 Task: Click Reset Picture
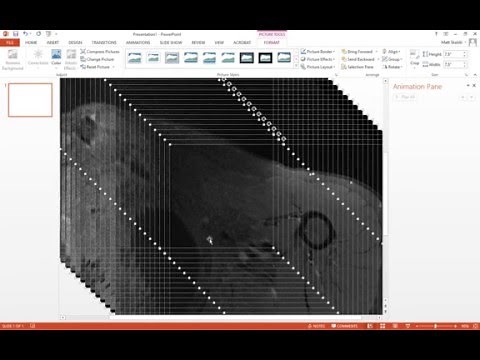95,67
